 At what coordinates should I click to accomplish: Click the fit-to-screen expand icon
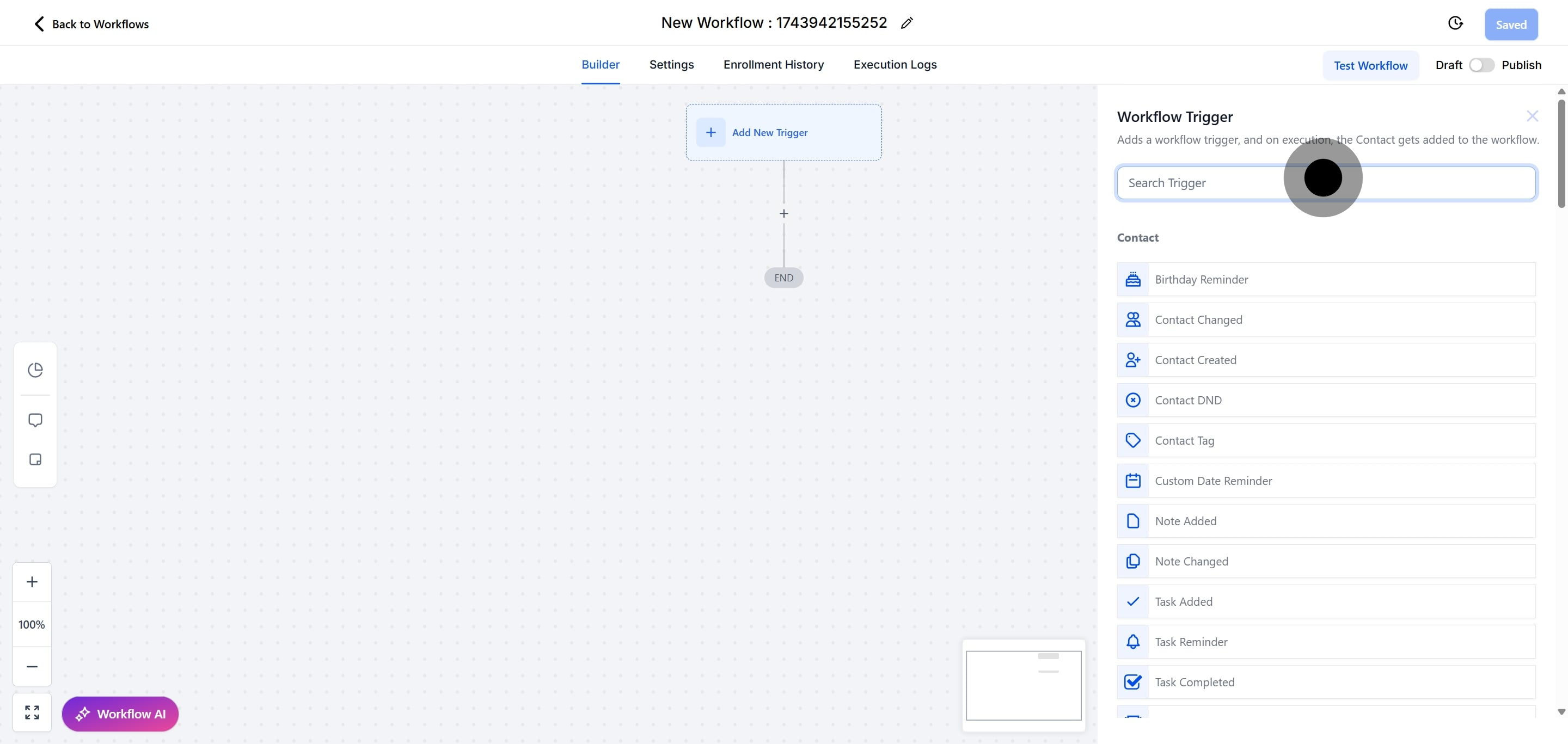pyautogui.click(x=32, y=712)
